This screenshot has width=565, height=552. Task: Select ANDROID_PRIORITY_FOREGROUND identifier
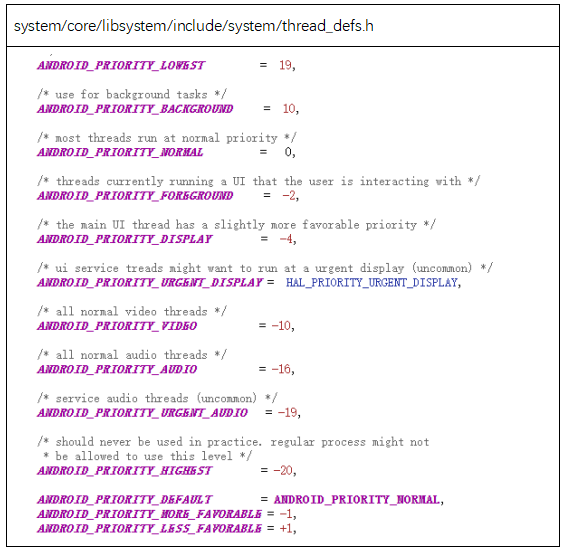(135, 196)
